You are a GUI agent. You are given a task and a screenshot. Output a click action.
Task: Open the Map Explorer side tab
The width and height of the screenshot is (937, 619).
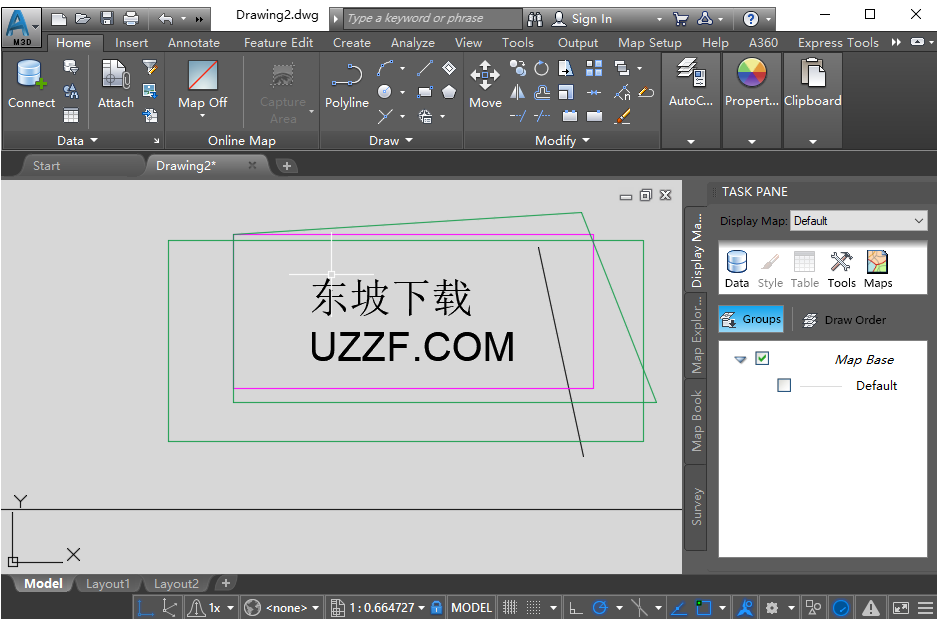tap(696, 336)
